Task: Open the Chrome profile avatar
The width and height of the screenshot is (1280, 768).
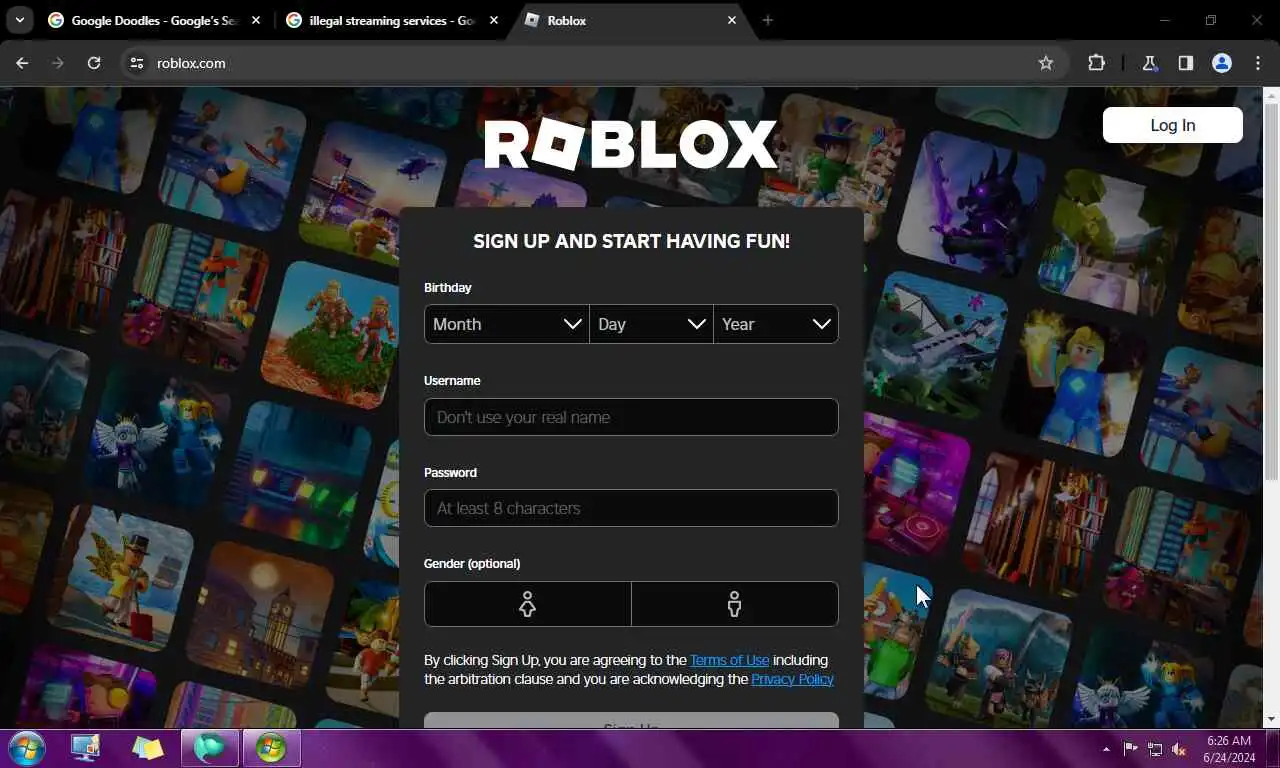Action: click(x=1222, y=63)
